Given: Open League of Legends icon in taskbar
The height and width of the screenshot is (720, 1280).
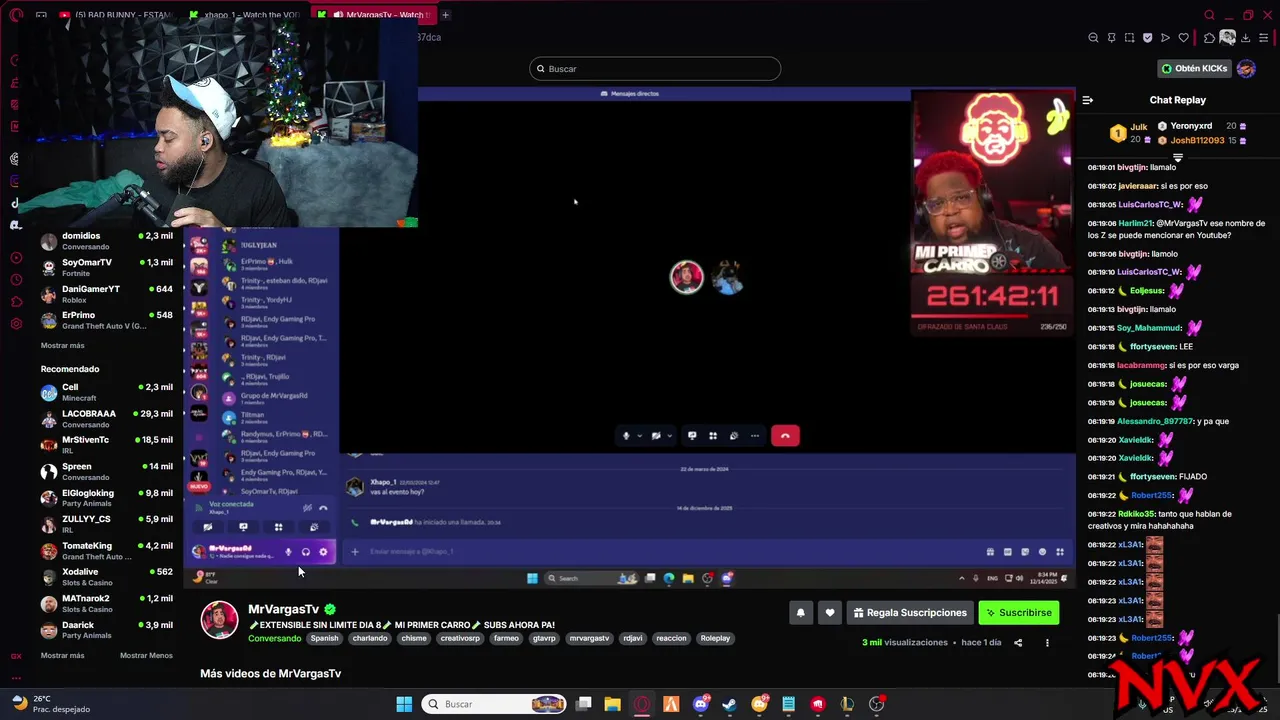Looking at the screenshot, I should [x=847, y=704].
